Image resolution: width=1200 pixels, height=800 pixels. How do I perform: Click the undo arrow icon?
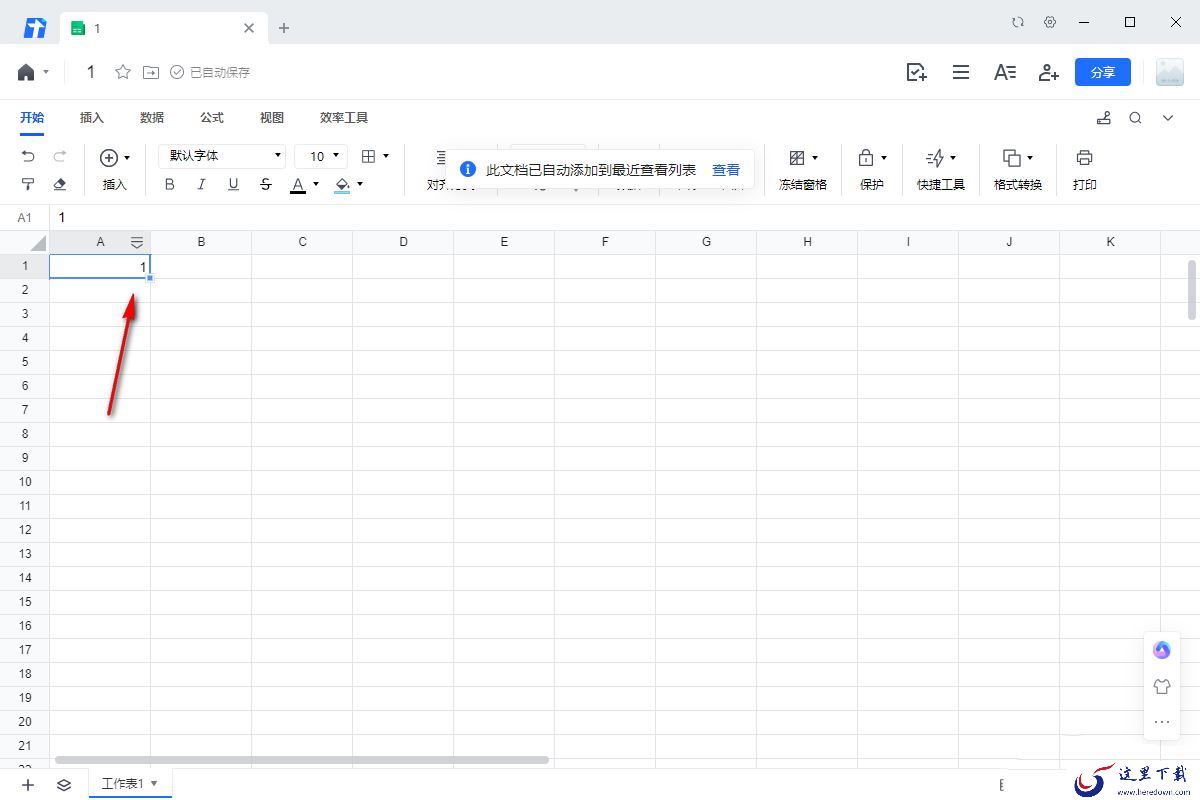28,157
